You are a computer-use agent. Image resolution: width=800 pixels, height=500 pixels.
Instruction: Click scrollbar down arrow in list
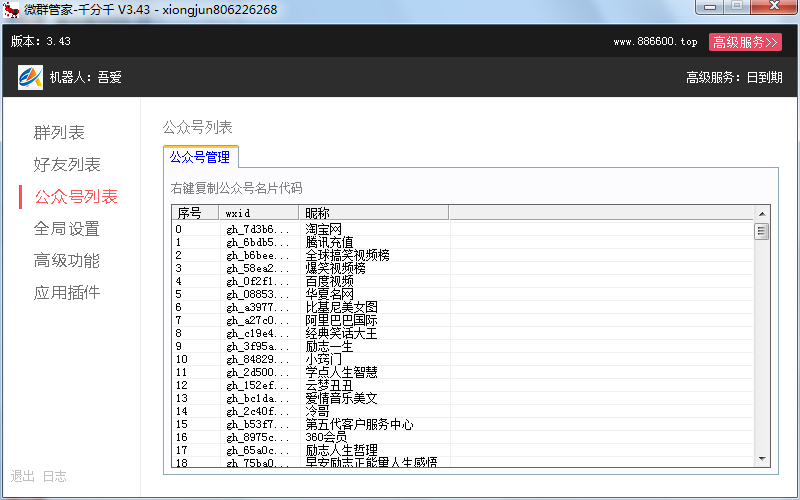[762, 459]
